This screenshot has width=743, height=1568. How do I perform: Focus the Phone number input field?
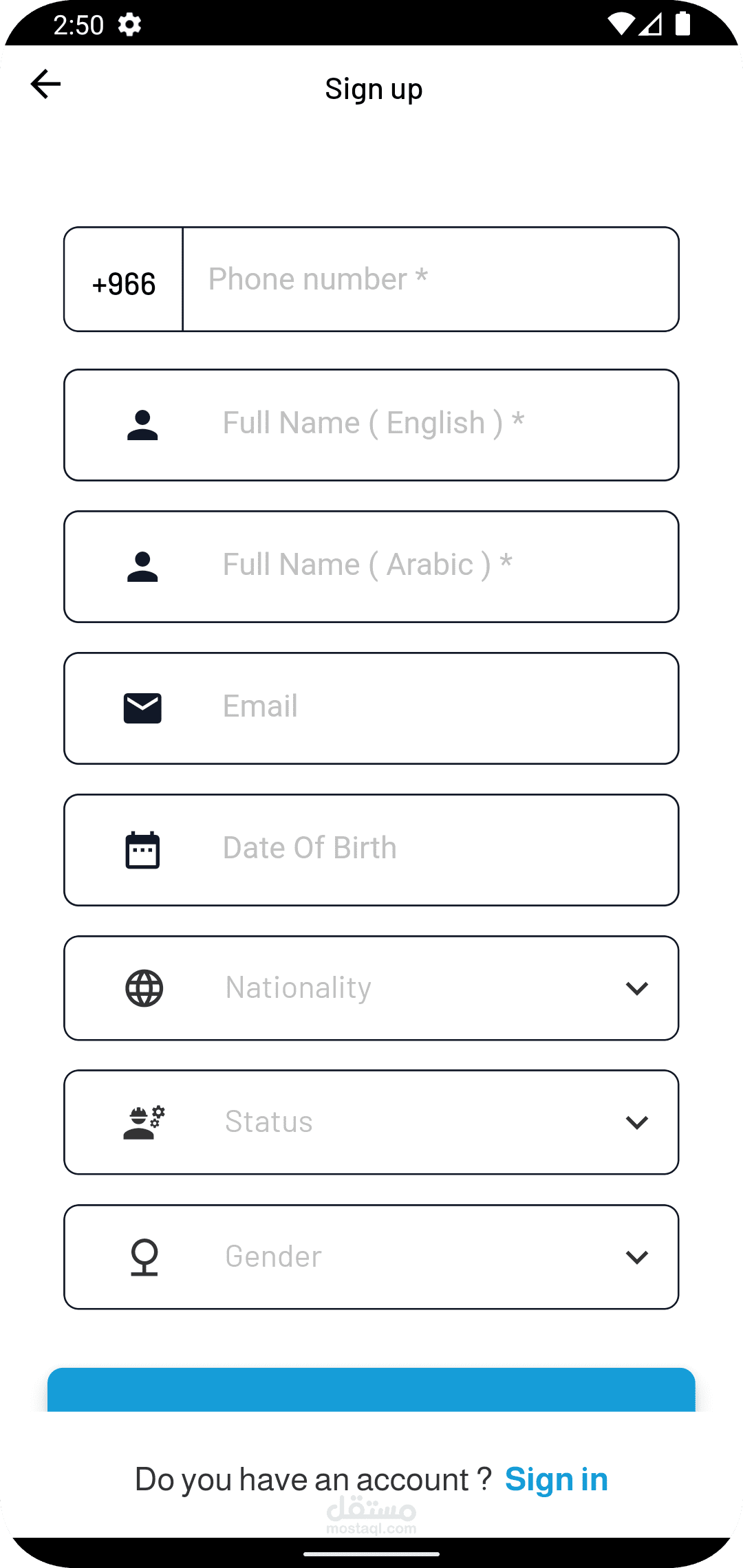[430, 280]
